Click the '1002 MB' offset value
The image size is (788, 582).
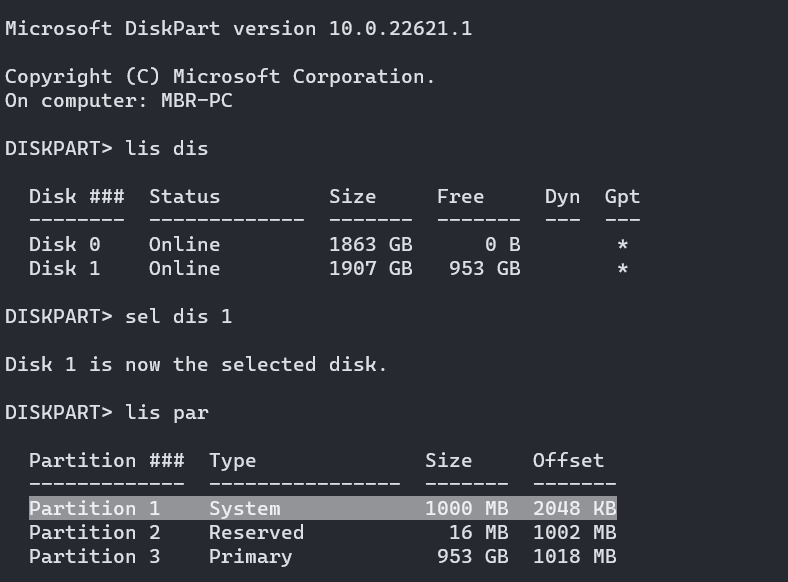575,533
